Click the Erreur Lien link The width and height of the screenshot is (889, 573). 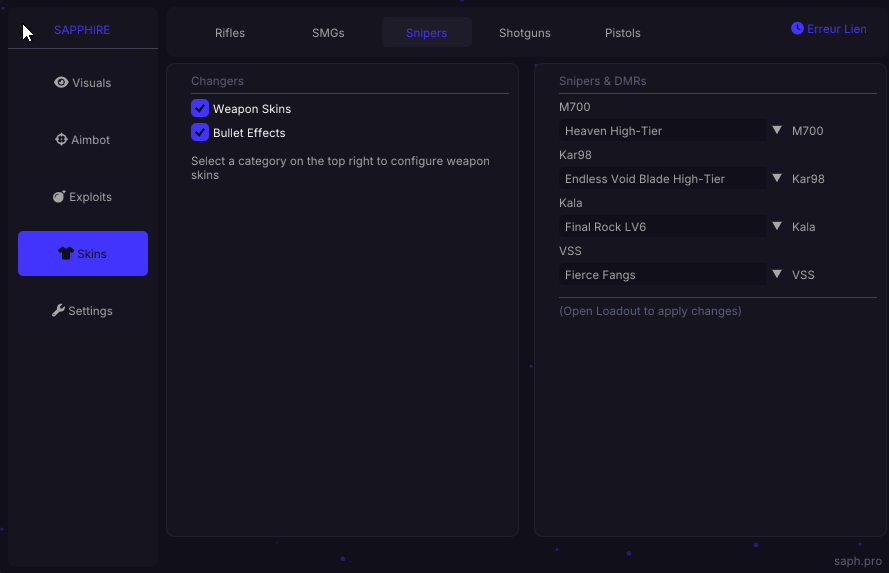pyautogui.click(x=836, y=29)
